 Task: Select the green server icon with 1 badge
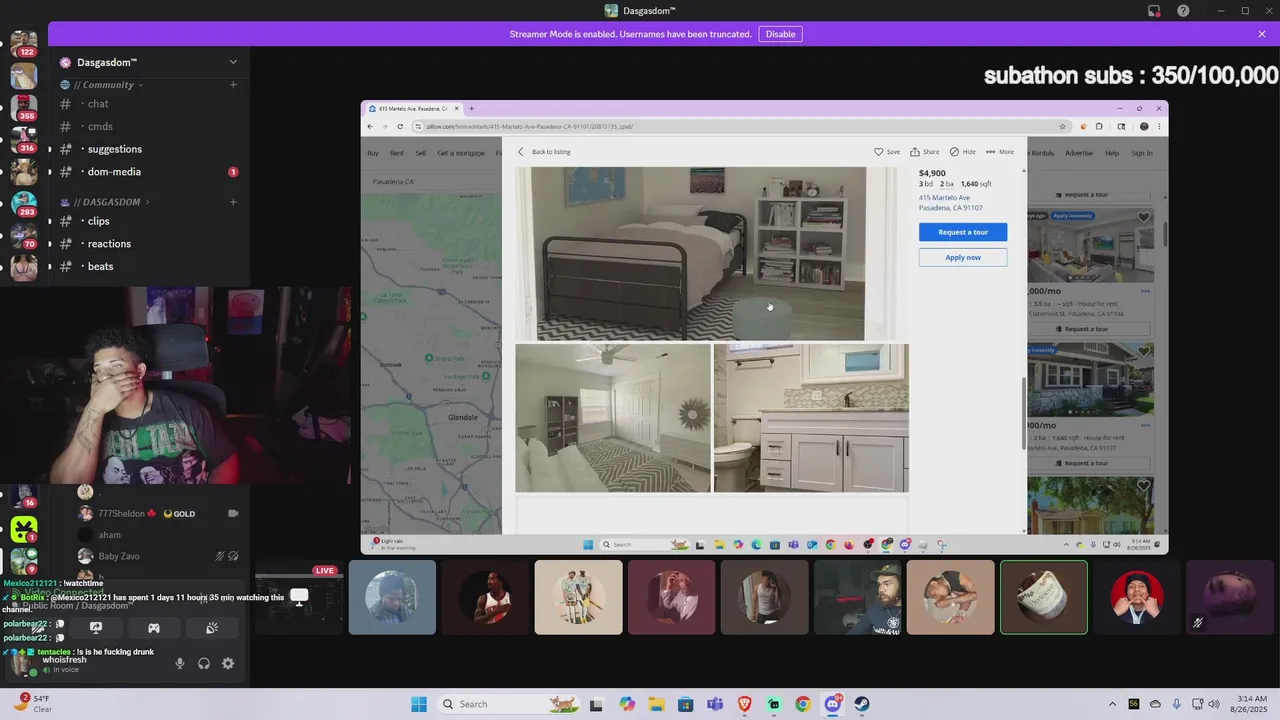coord(24,529)
